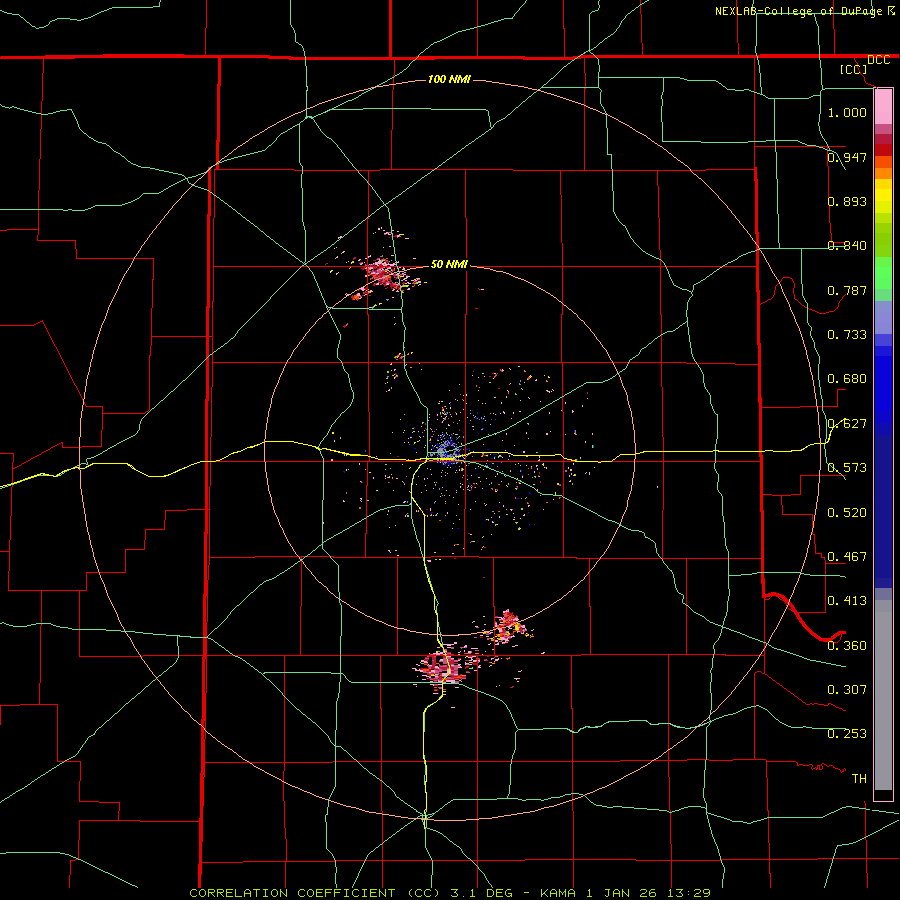The image size is (900, 900).
Task: Select the 0.573 legend value
Action: pyautogui.click(x=847, y=468)
